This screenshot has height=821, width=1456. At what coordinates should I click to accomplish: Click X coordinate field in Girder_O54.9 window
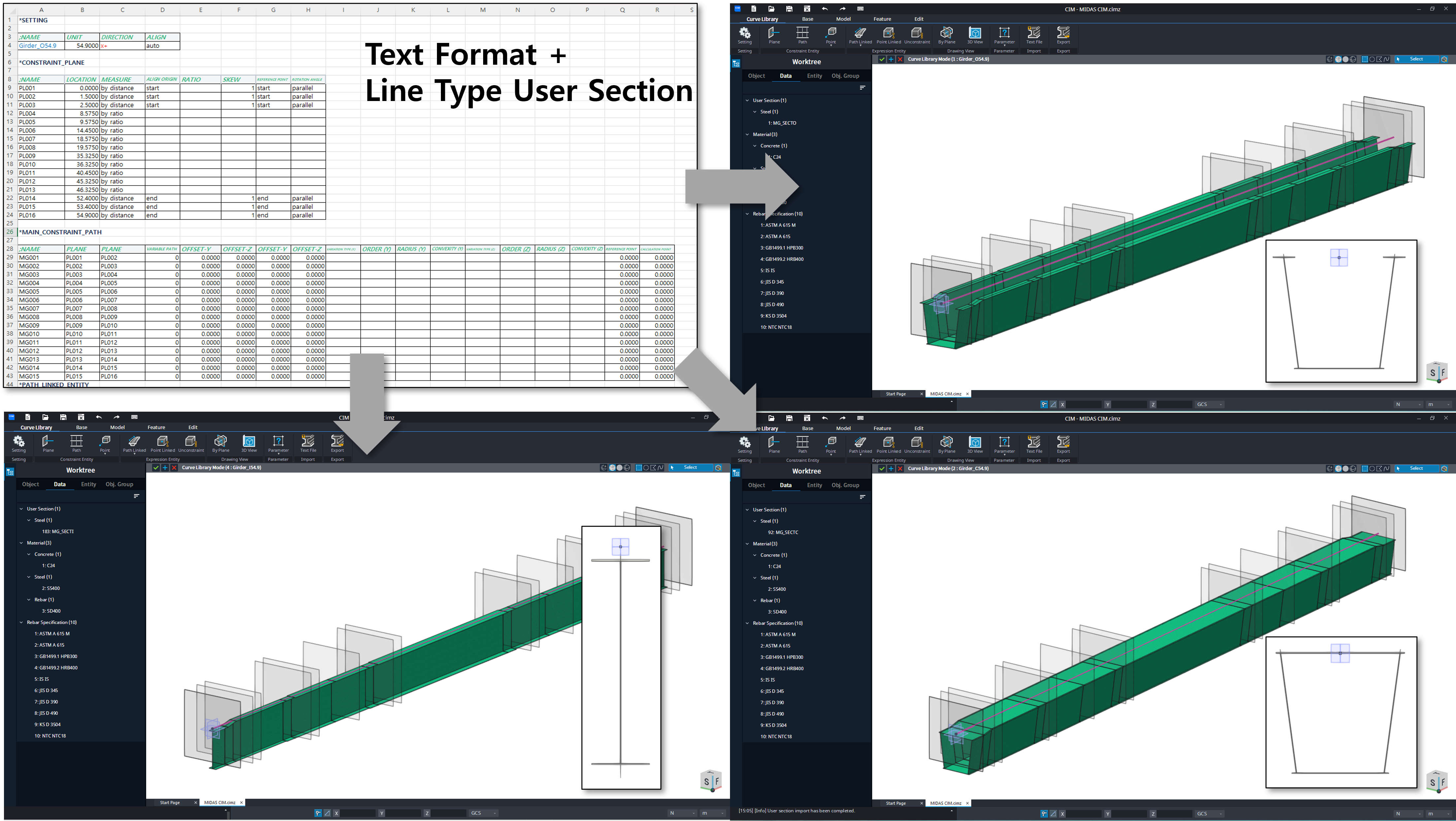pos(1084,404)
